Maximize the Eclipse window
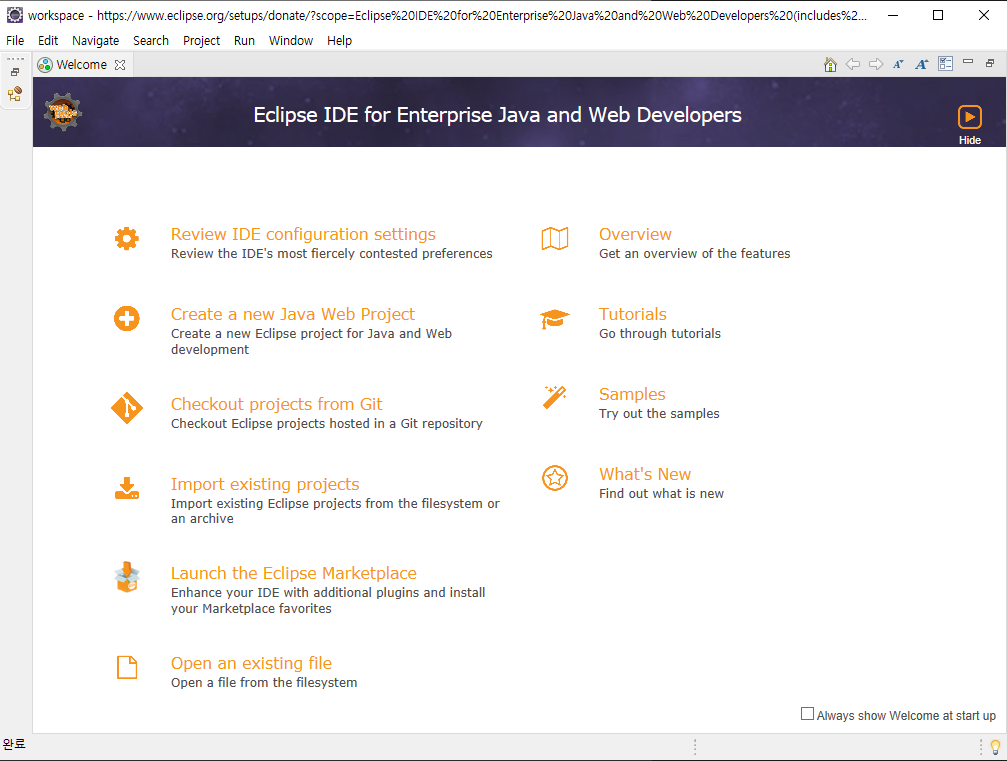The height and width of the screenshot is (761, 1007). click(938, 15)
